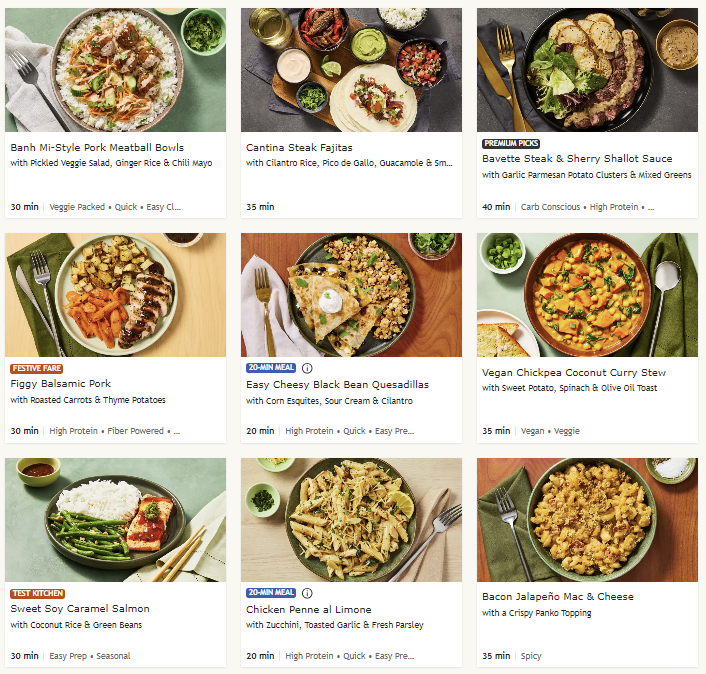The image size is (706, 674).
Task: Click the Bavette Steak & Sherry Shallot Sauce title
Action: click(x=576, y=159)
